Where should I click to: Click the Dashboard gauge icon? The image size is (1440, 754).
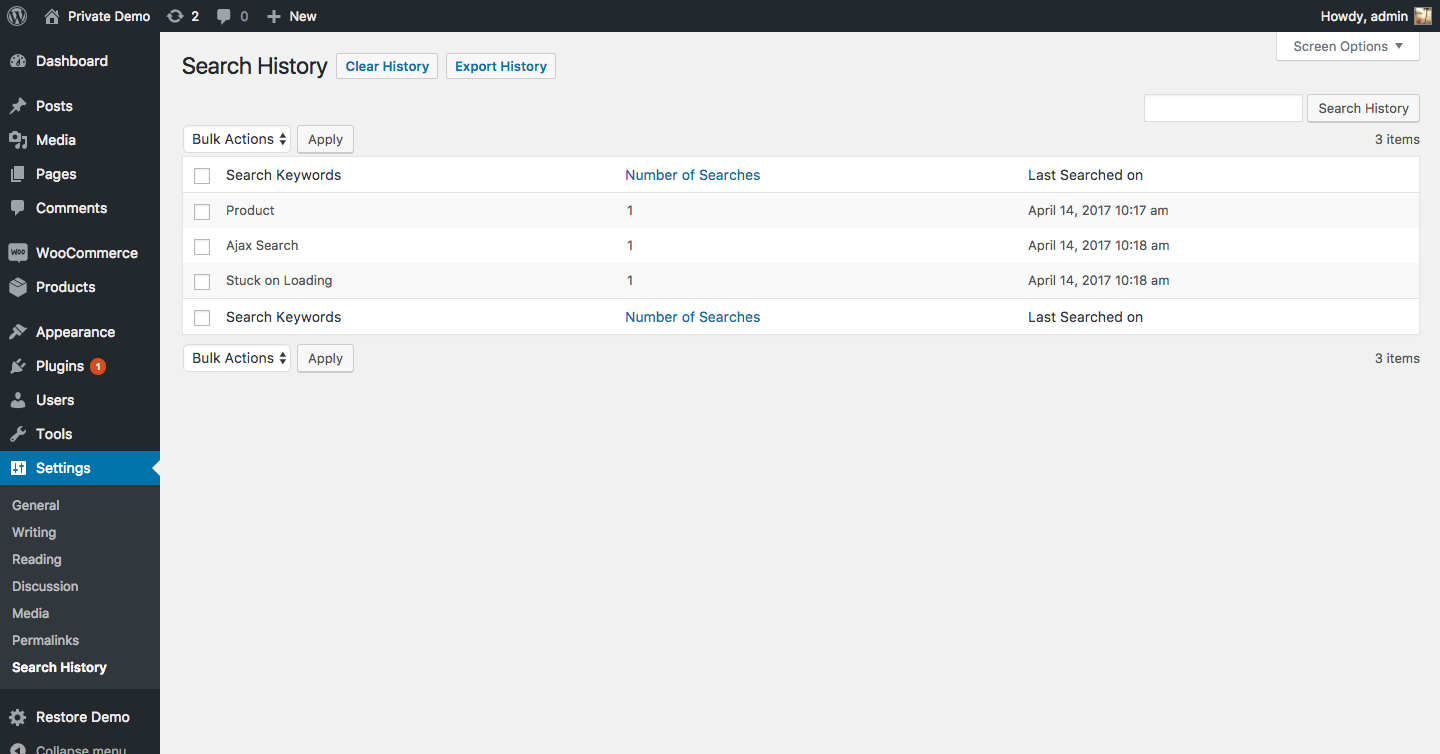(18, 61)
